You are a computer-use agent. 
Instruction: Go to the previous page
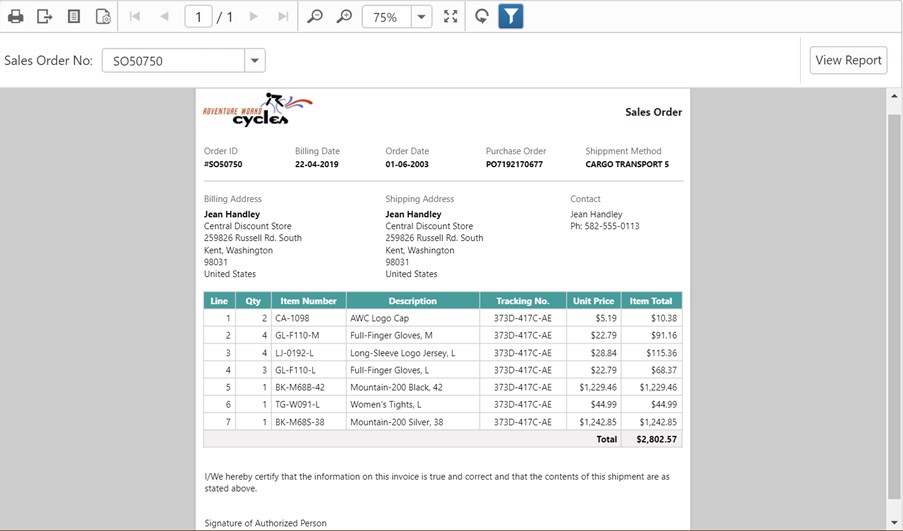tap(164, 17)
